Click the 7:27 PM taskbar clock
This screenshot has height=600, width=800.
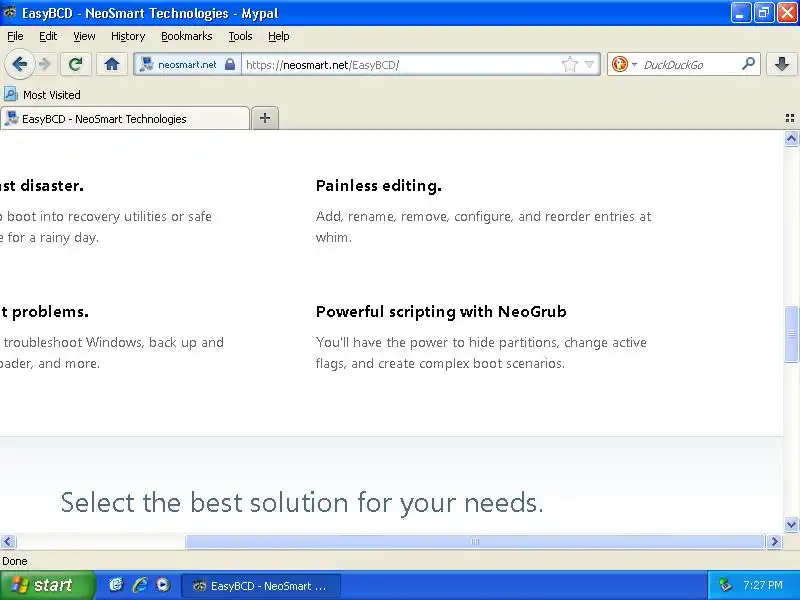(x=763, y=585)
